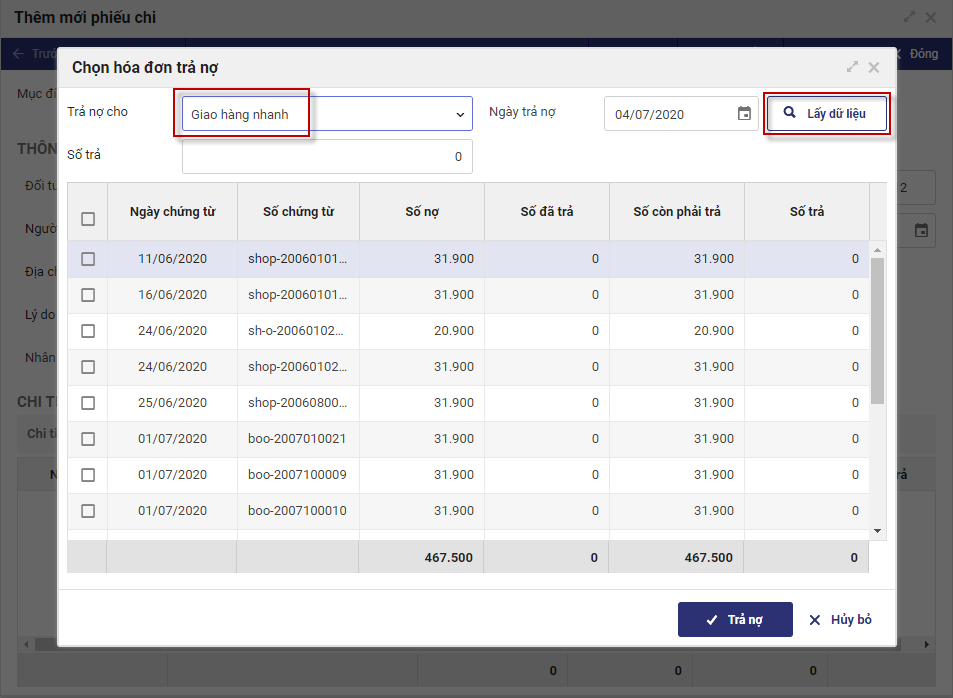This screenshot has height=698, width=953.
Task: Click Hủy bỏ to cancel
Action: pyautogui.click(x=840, y=620)
